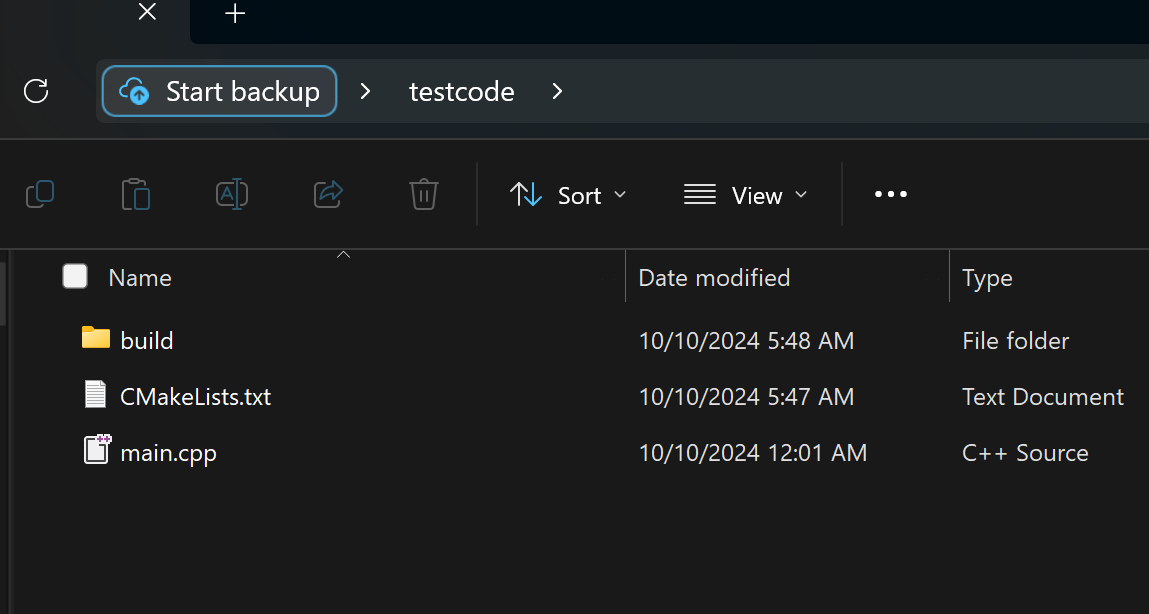Select the build folder name

[x=147, y=341]
